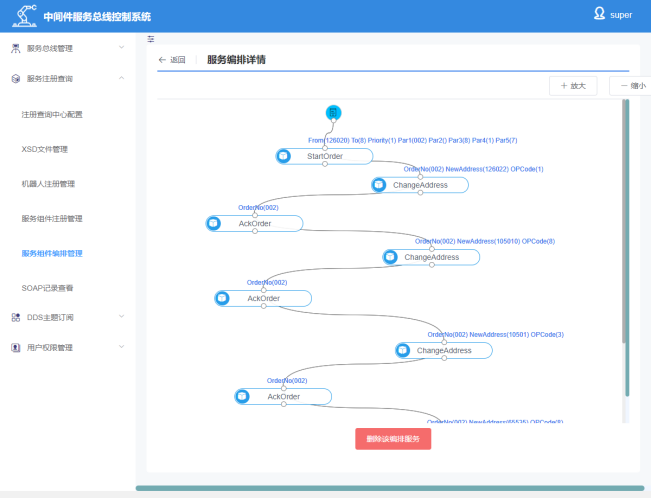Click the 放大 zoom in button
The image size is (651, 498).
(573, 86)
